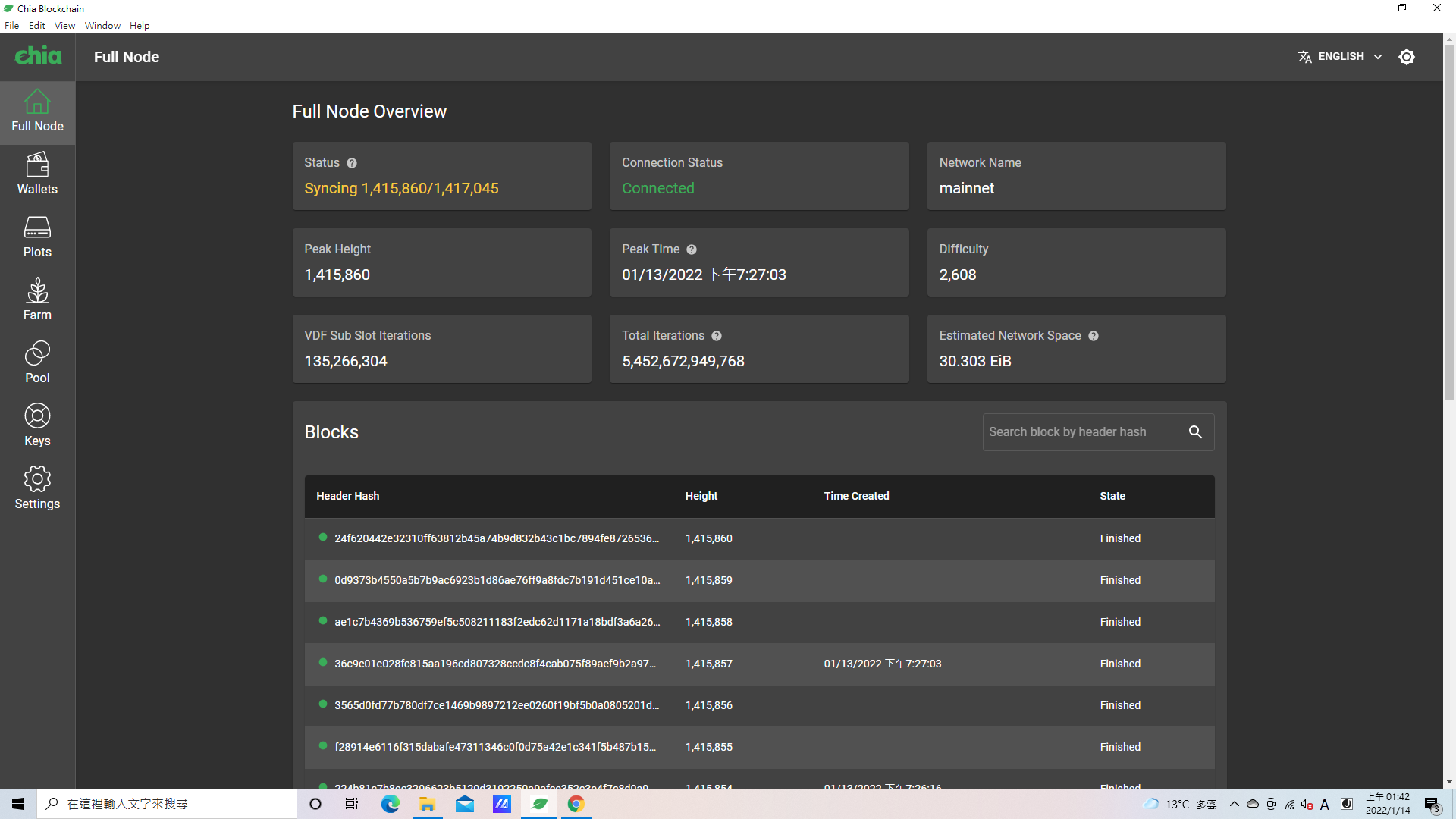Screen dimensions: 1456x819
Task: Open Cortana circle on taskbar
Action: 315,804
